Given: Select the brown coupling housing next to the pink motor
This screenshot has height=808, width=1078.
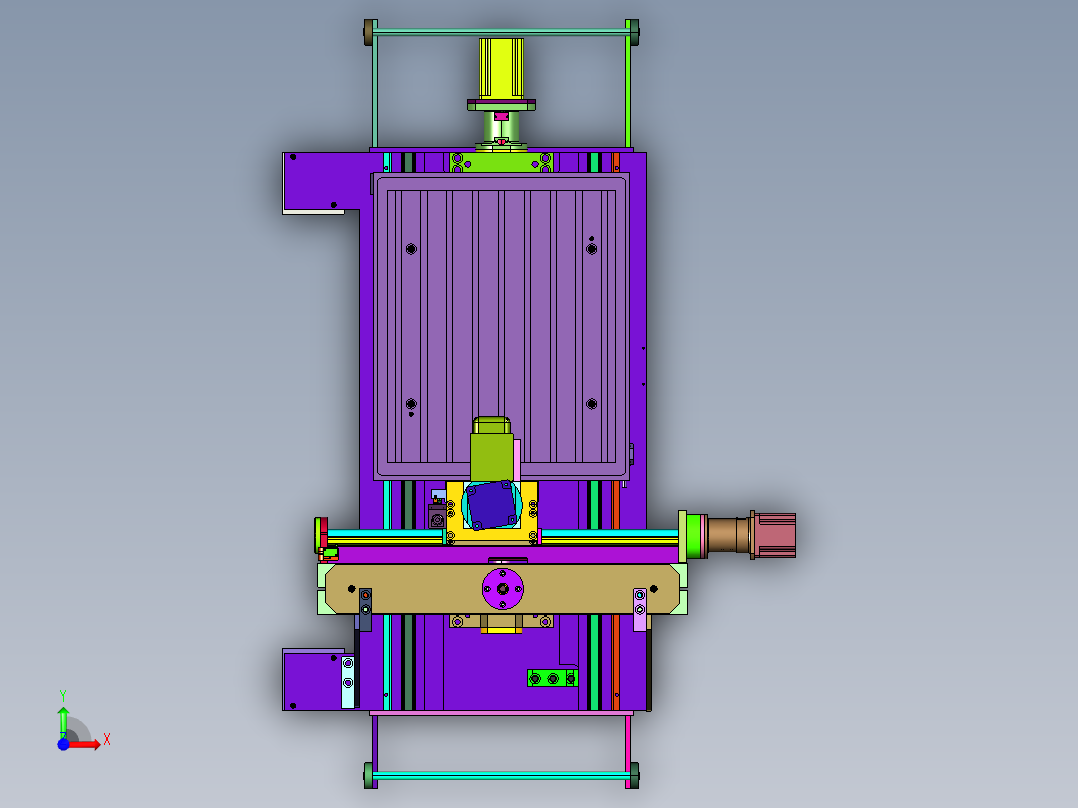Looking at the screenshot, I should pos(729,535).
